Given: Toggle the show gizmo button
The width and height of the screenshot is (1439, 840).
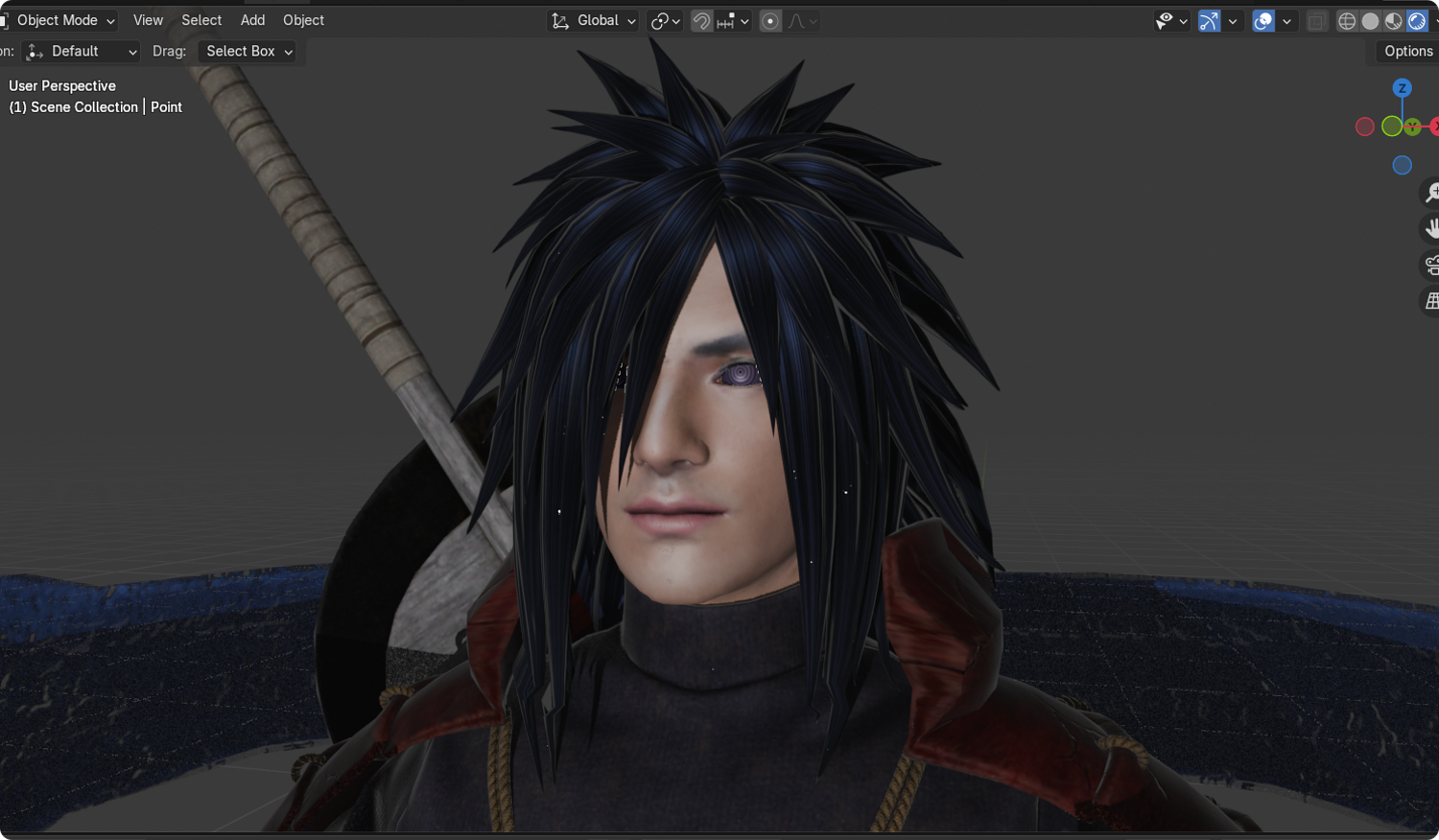Looking at the screenshot, I should click(x=1209, y=20).
